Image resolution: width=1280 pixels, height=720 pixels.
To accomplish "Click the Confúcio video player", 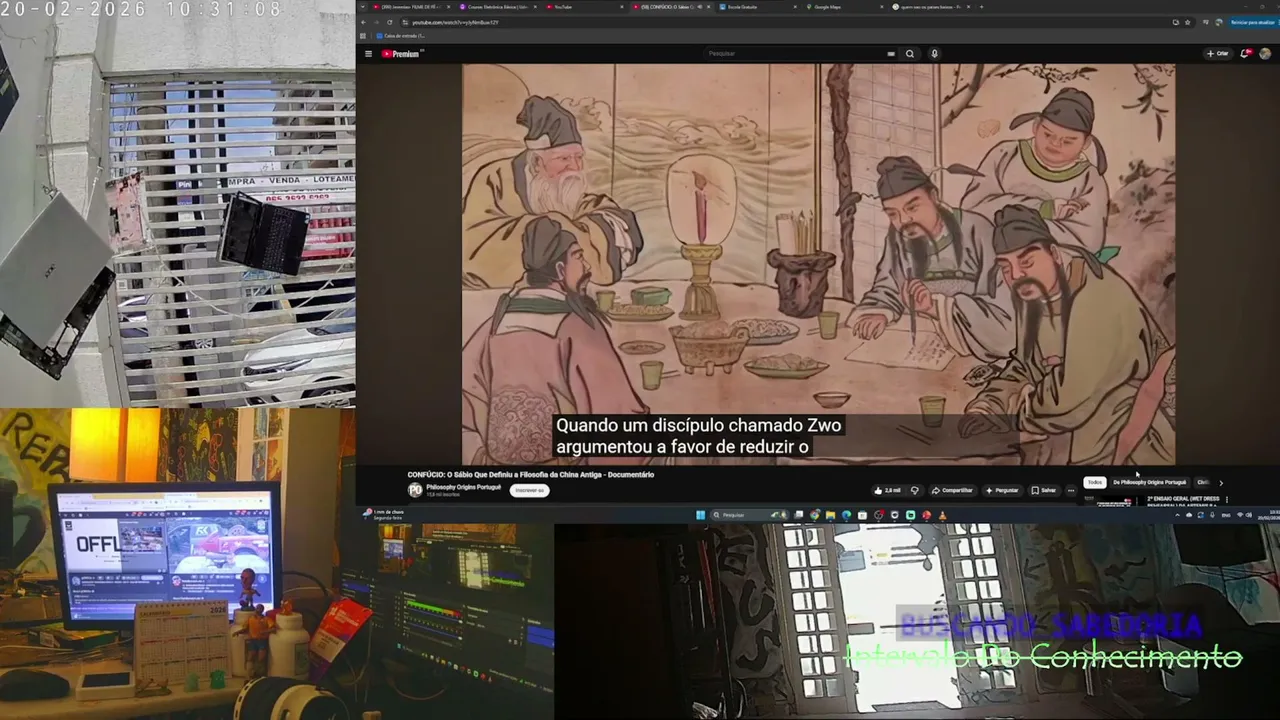I will click(x=818, y=264).
